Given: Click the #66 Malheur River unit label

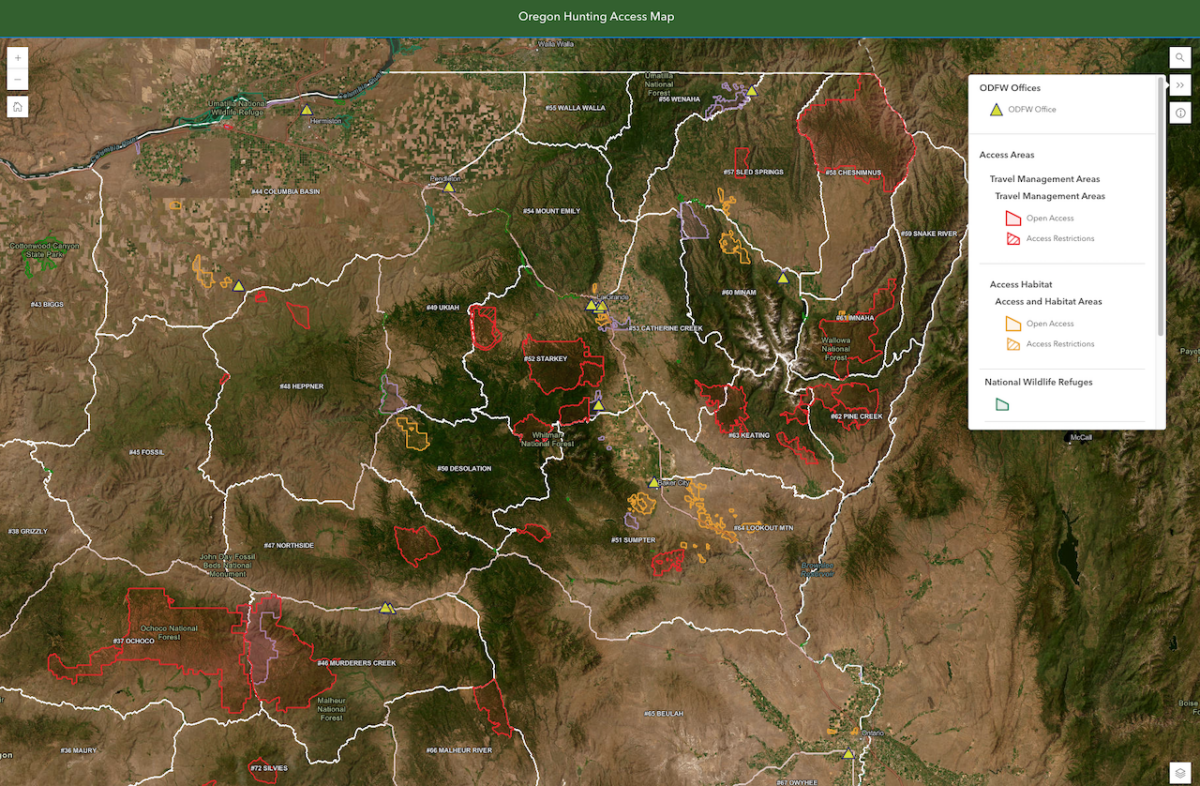Looking at the screenshot, I should point(459,750).
